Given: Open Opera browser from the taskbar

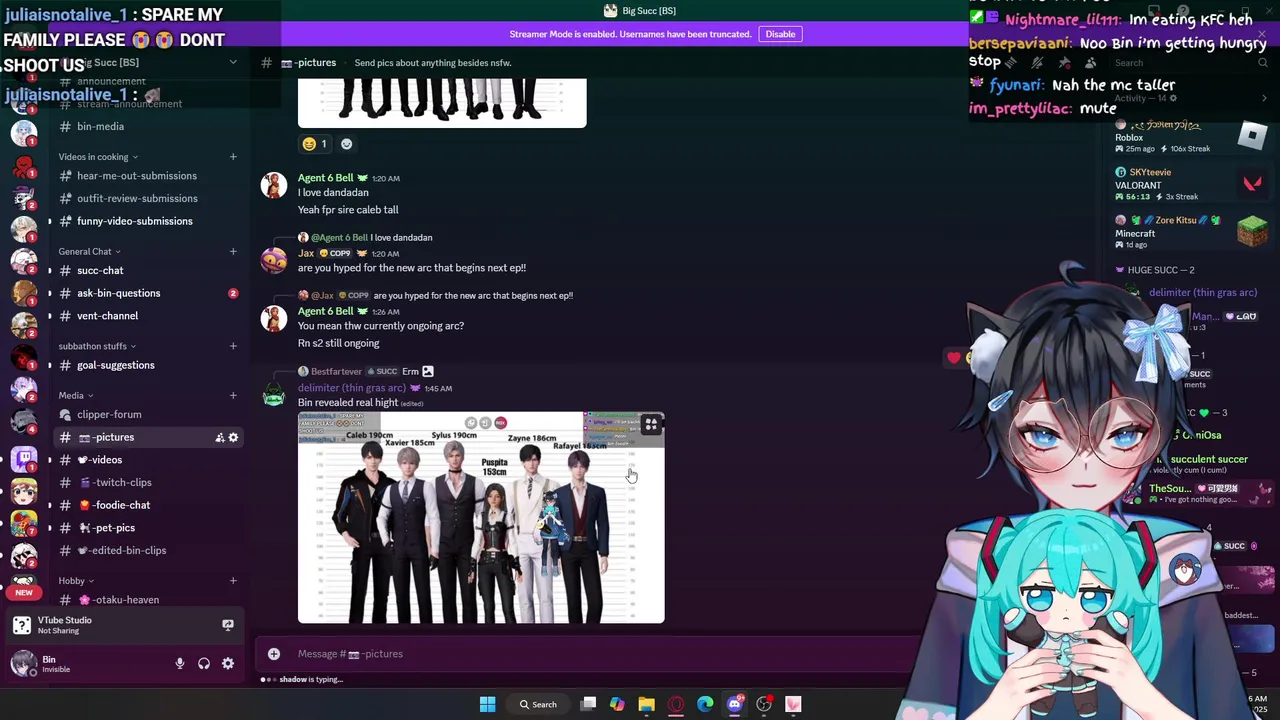Looking at the screenshot, I should click(676, 704).
